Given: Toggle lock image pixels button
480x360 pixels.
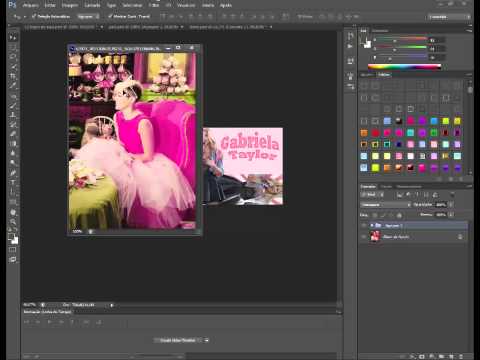Looking at the screenshot, I should [383, 215].
